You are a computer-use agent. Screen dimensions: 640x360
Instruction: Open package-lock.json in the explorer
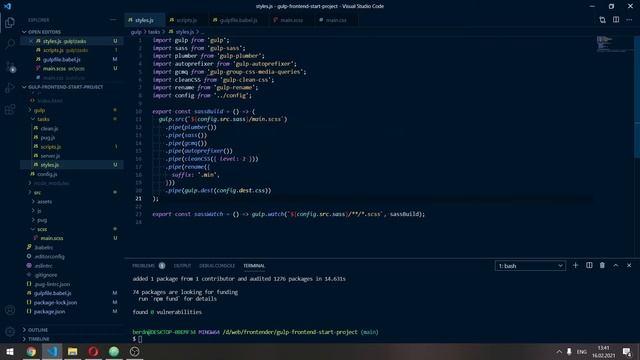[x=55, y=302]
